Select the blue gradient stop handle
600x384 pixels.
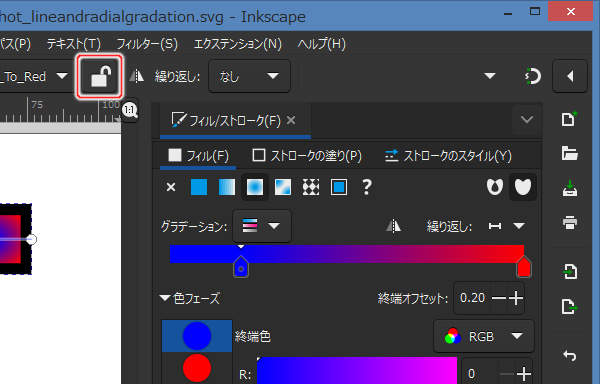pos(241,267)
